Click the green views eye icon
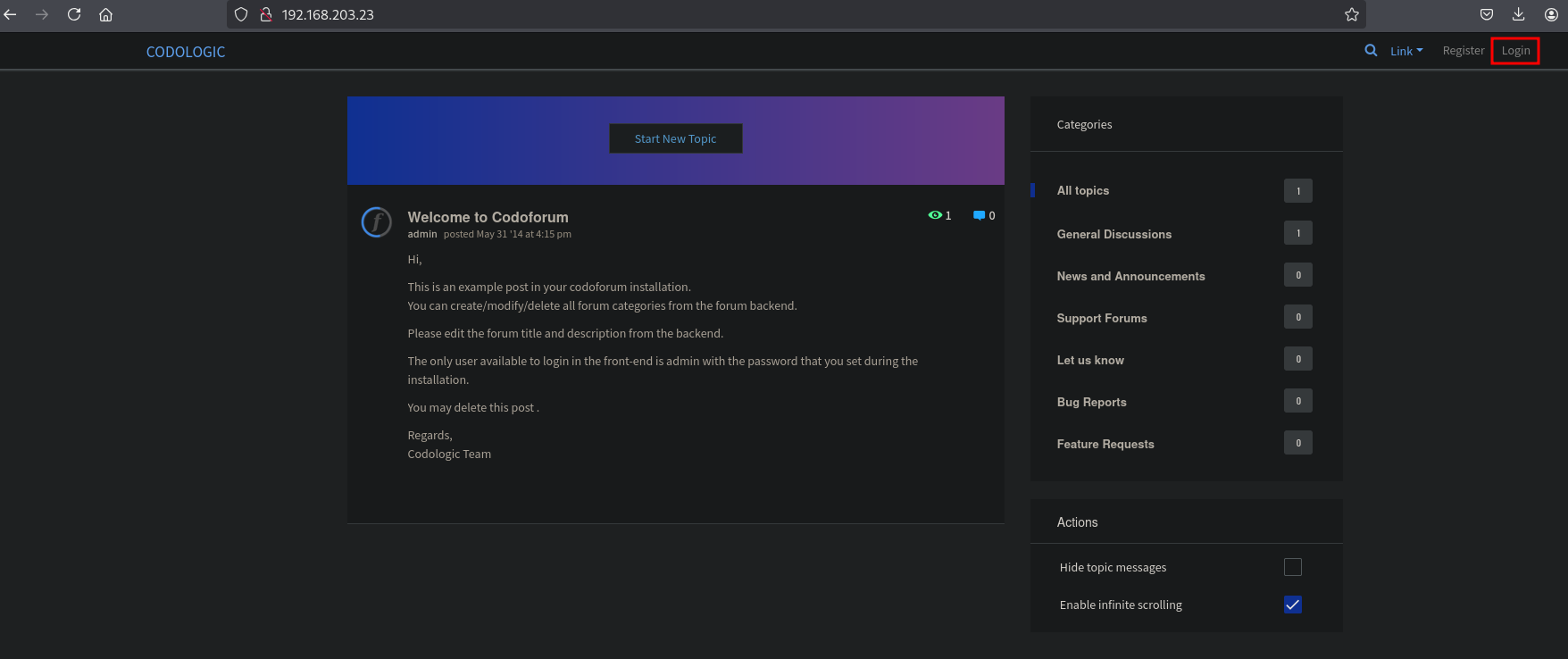This screenshot has height=659, width=1568. coord(934,215)
